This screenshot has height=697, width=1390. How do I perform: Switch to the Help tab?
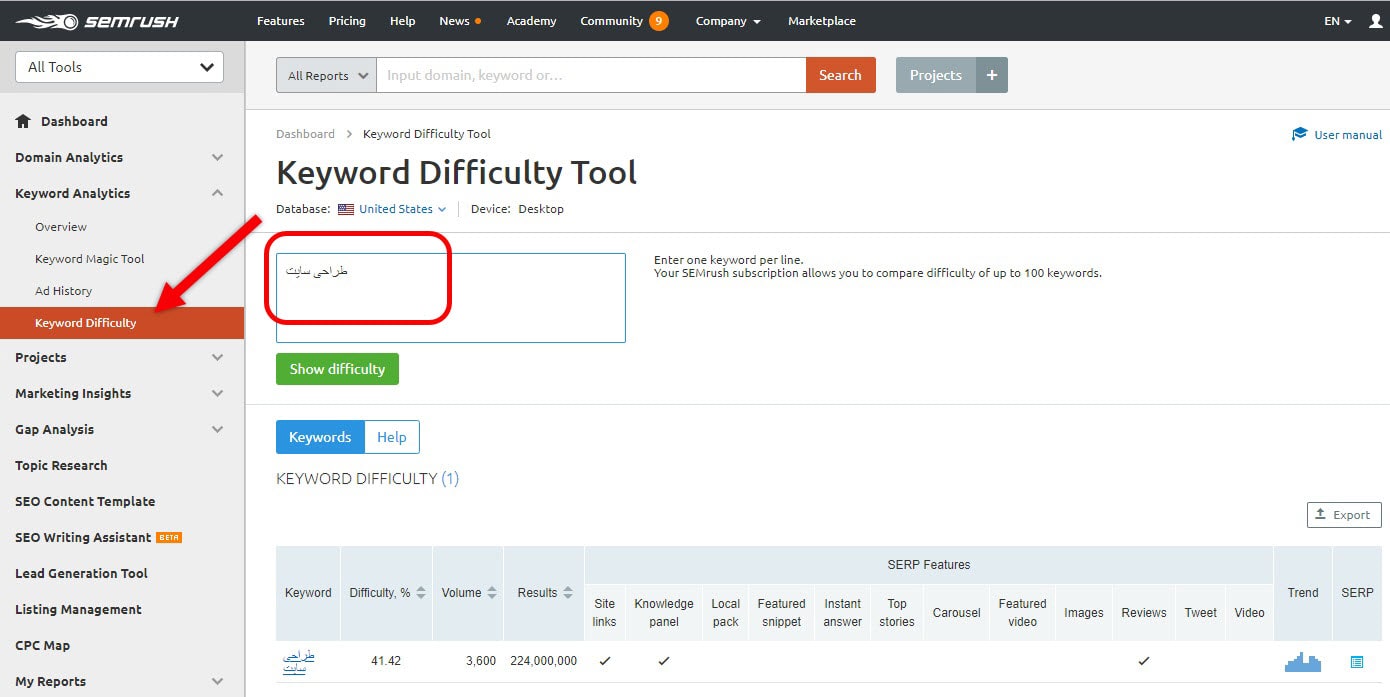(391, 436)
